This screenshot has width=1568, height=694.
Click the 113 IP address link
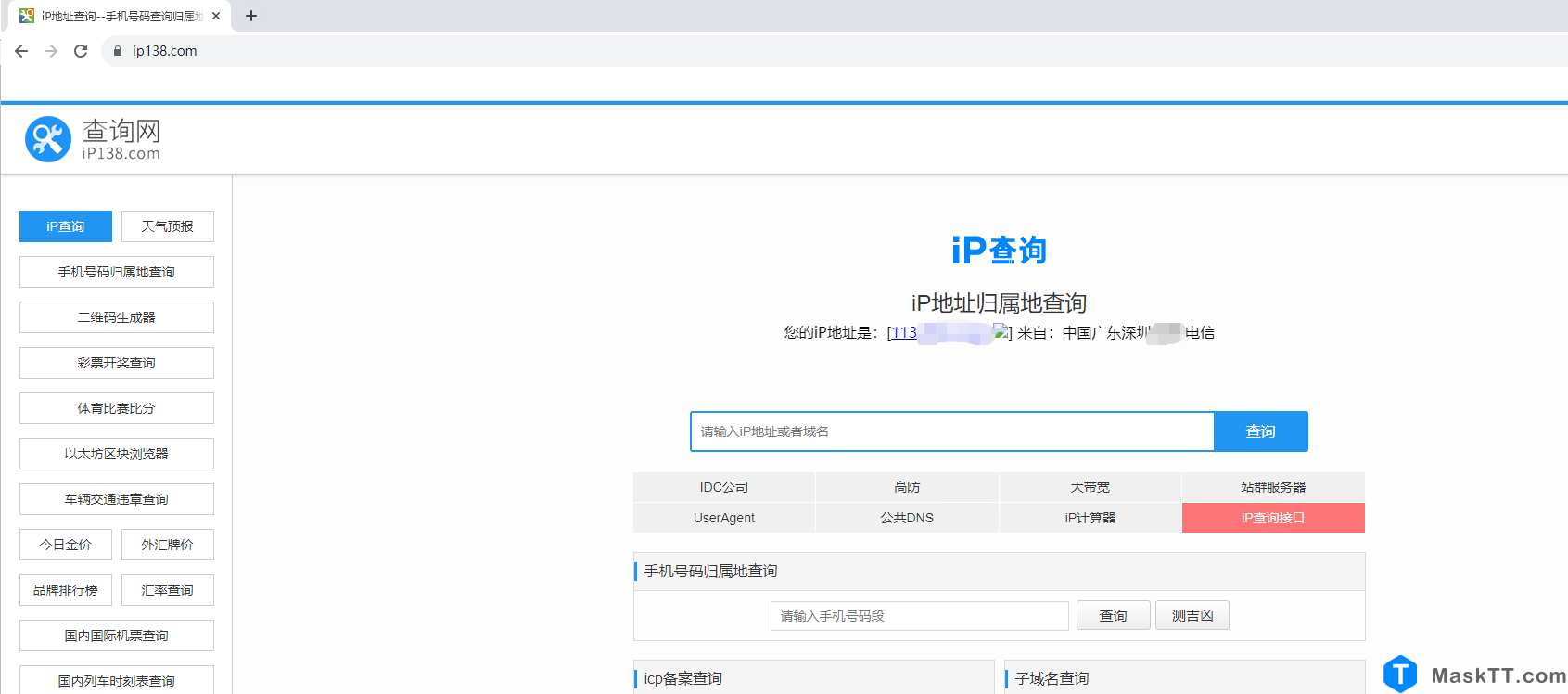905,332
